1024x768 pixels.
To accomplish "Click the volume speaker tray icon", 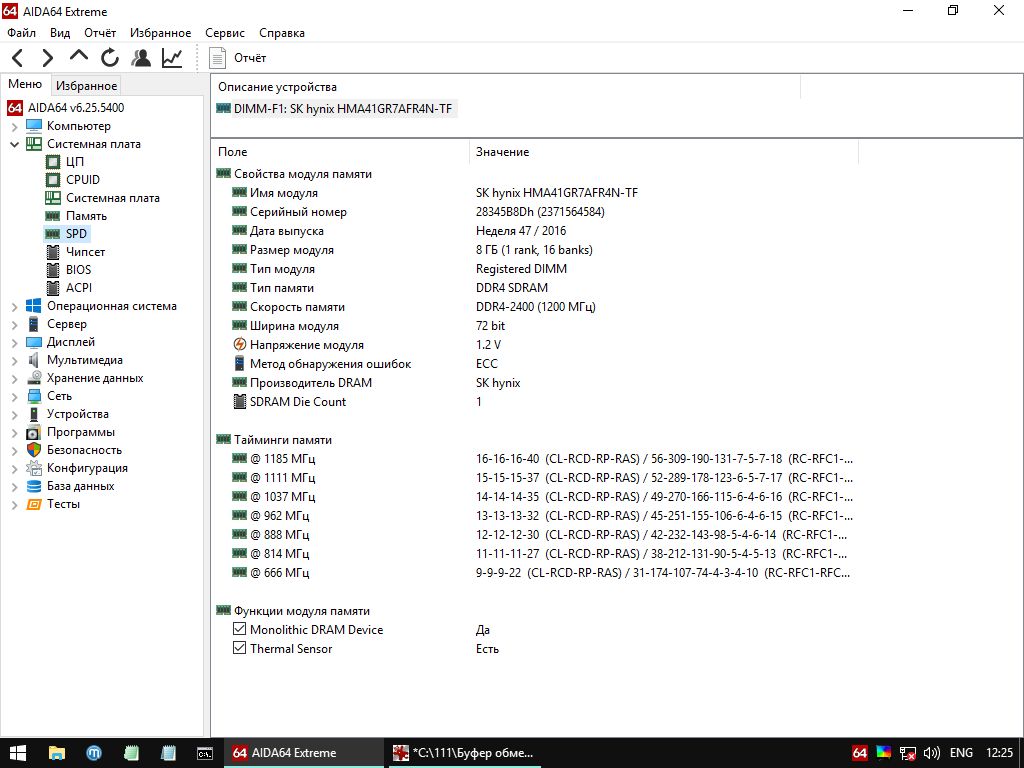I will (932, 754).
